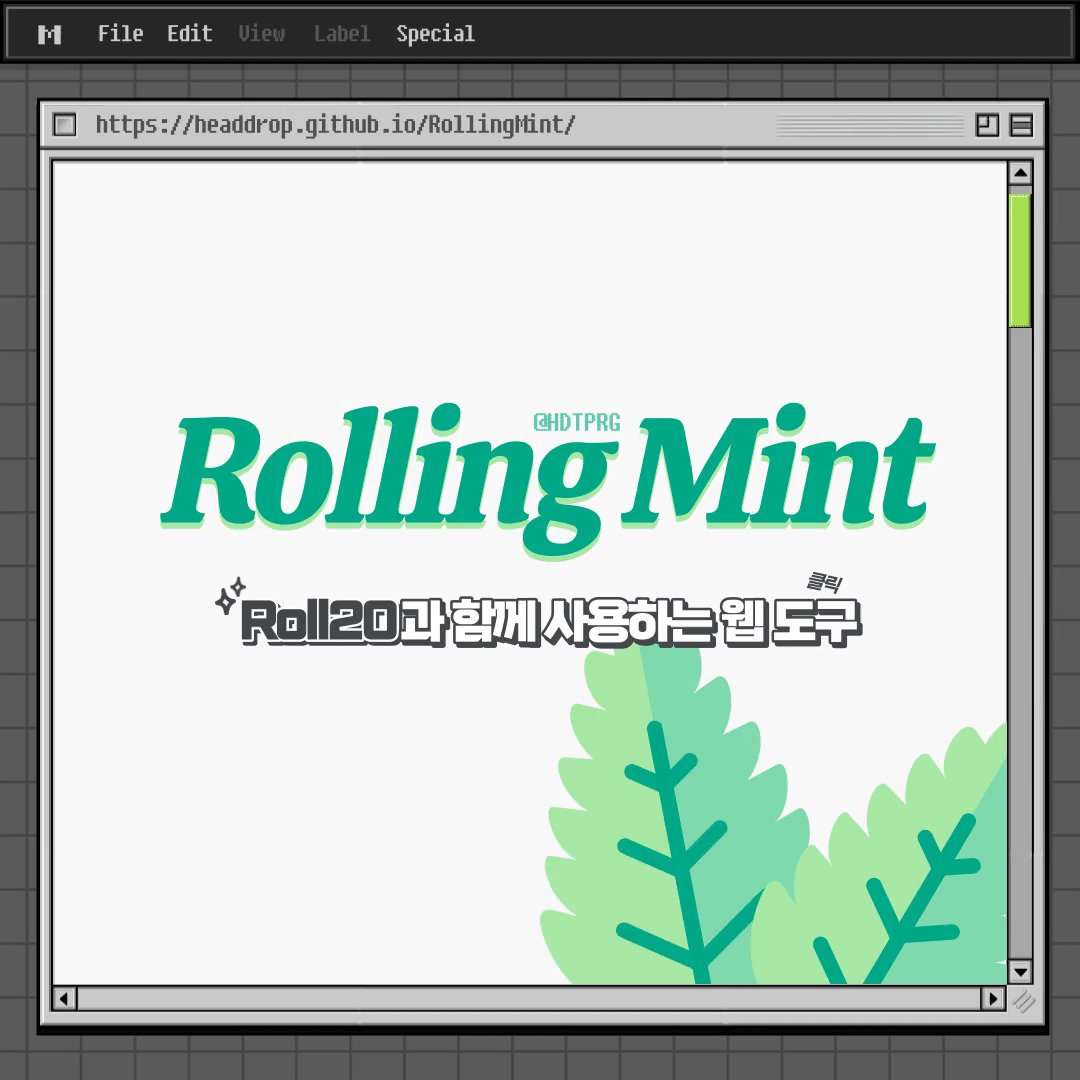1080x1080 pixels.
Task: Open the Edit menu
Action: click(x=189, y=33)
